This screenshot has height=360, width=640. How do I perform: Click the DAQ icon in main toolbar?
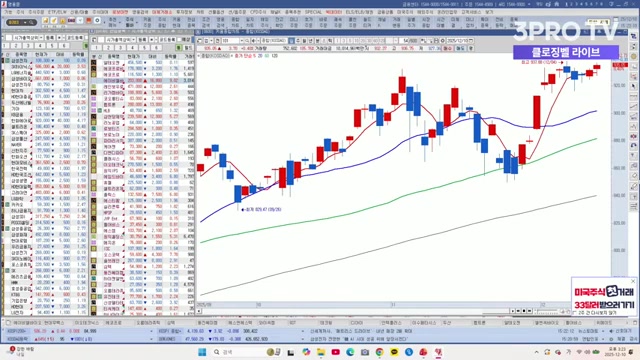point(71,20)
